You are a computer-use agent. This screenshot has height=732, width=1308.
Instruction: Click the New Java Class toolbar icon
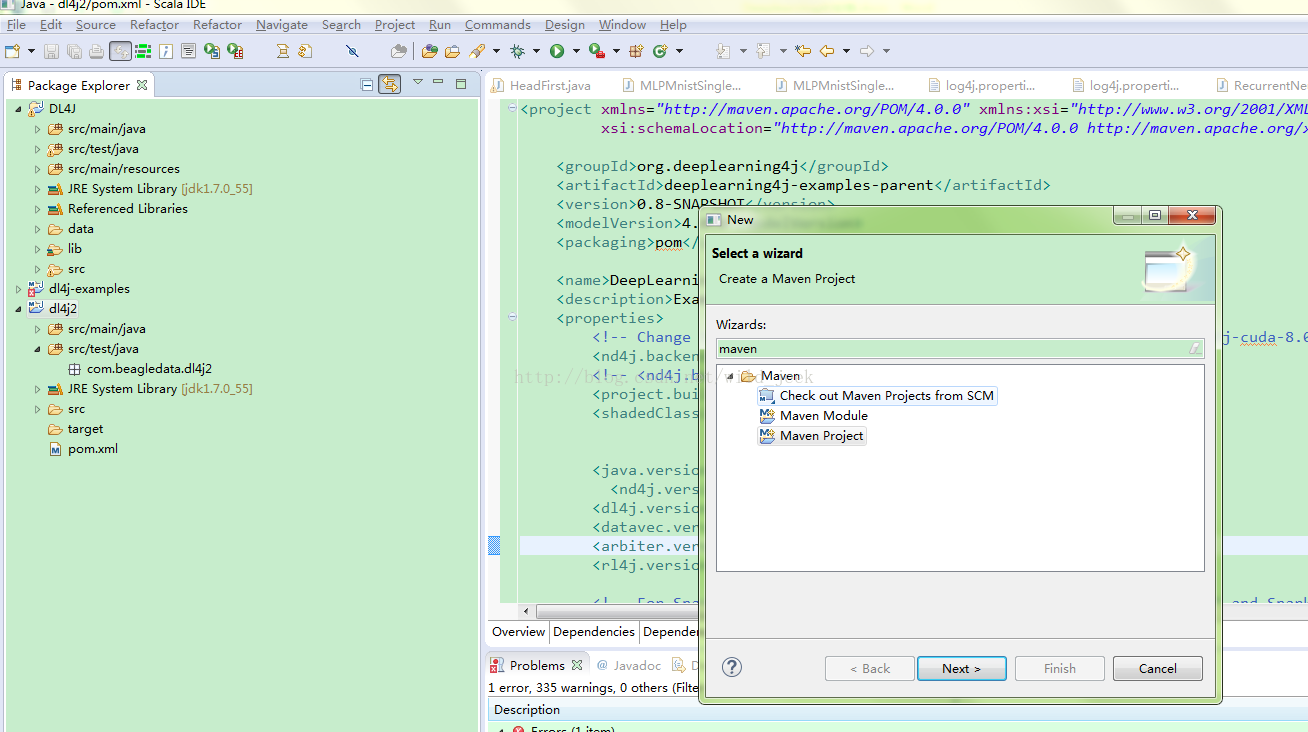[659, 51]
